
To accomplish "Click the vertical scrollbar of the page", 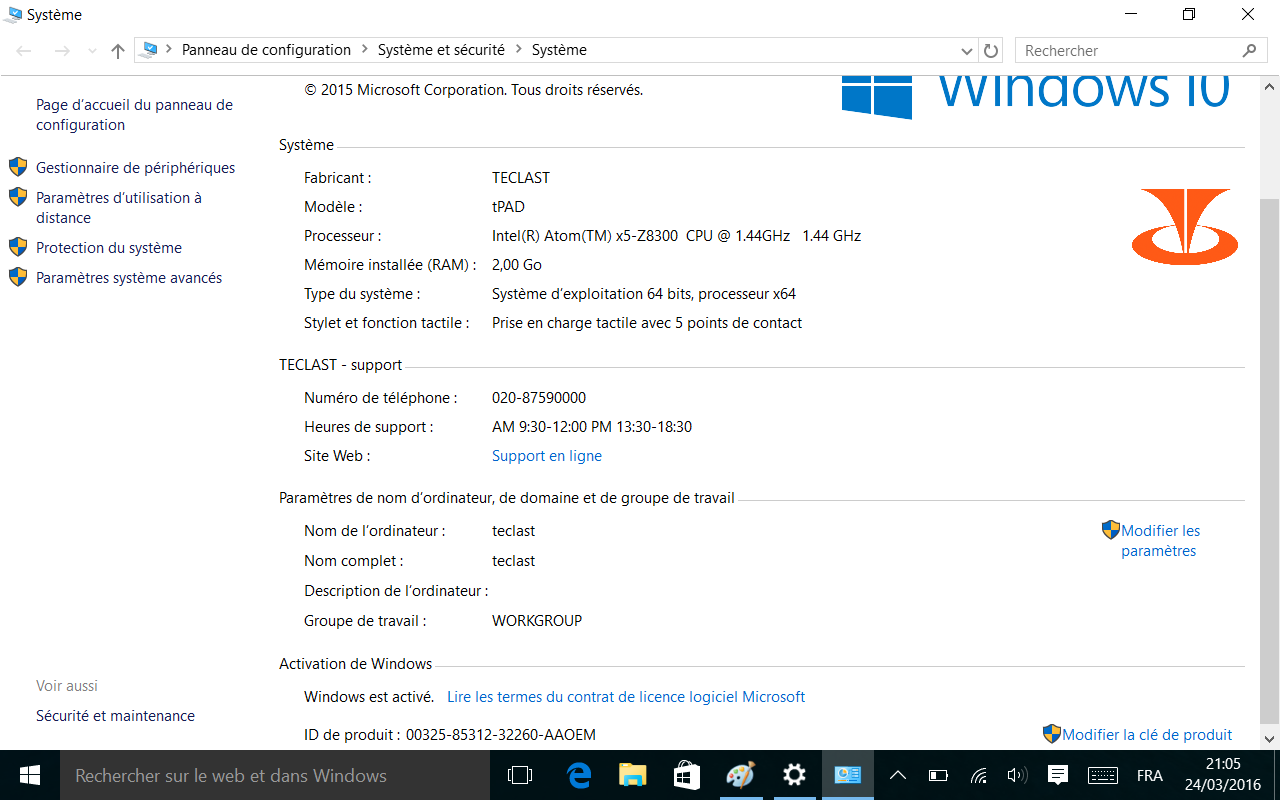I will click(x=1269, y=450).
